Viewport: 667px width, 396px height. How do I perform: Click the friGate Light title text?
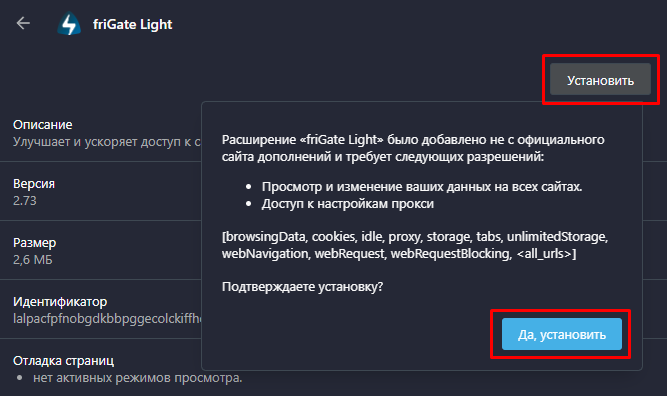coord(133,24)
